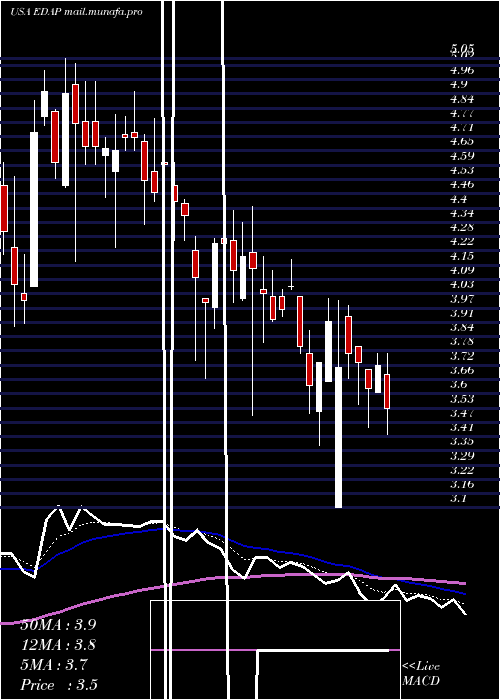Viewport: 500px width, 700px height.
Task: Click the 4.53 price axis label
Action: (x=462, y=170)
